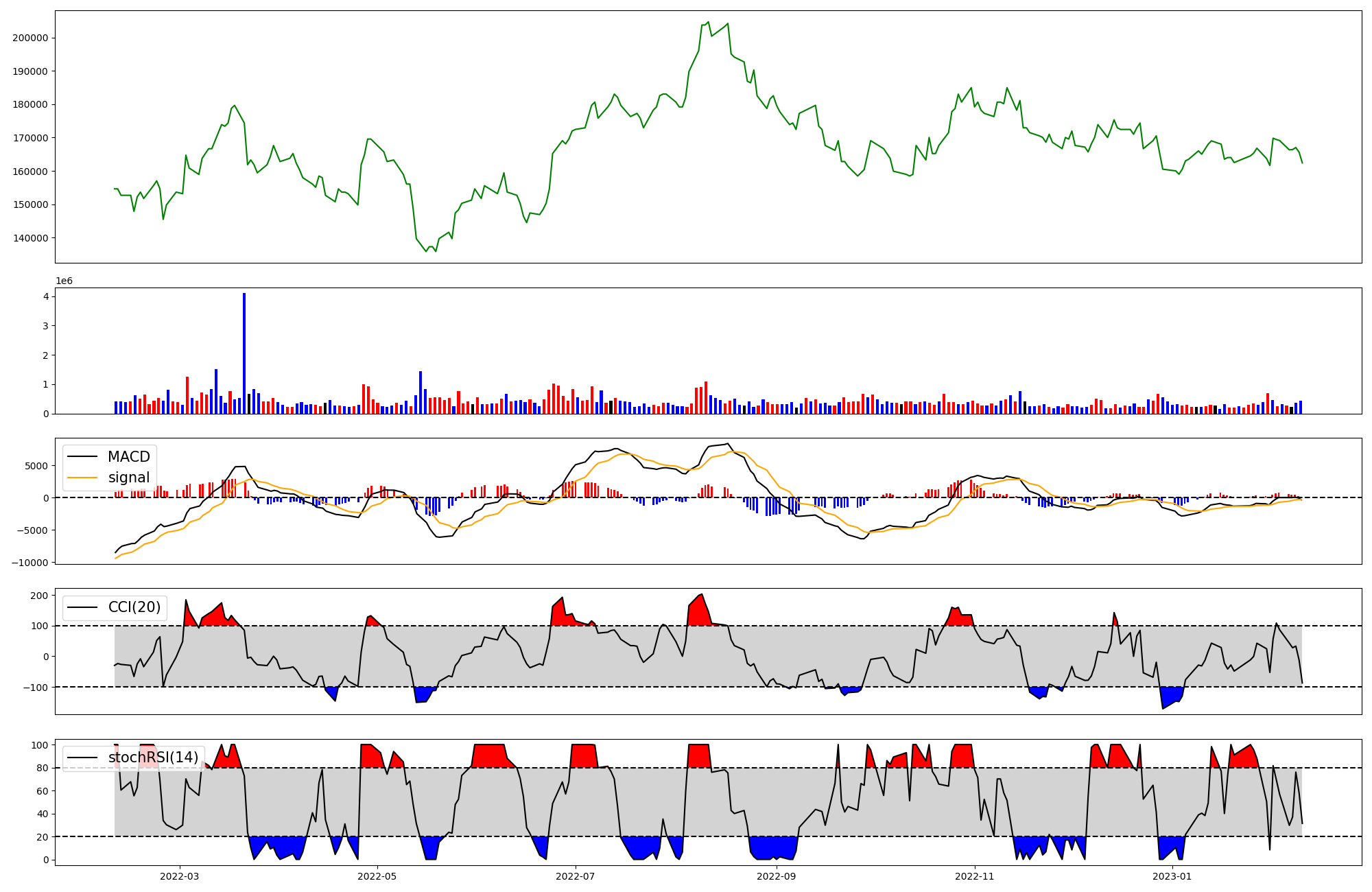The image size is (1372, 892).
Task: Click the 140000 price axis label
Action: (29, 238)
